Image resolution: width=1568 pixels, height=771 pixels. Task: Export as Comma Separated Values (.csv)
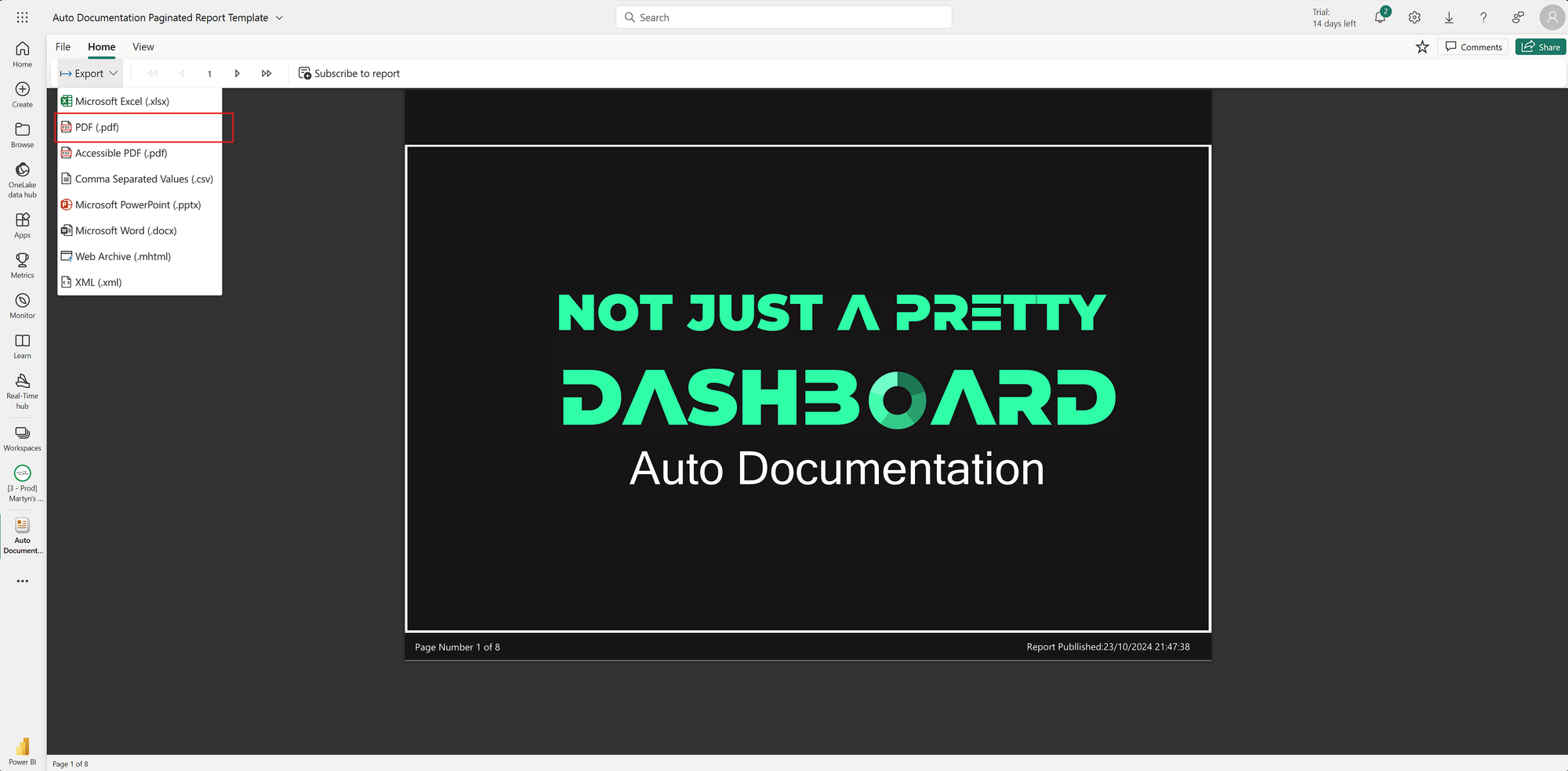pos(140,179)
